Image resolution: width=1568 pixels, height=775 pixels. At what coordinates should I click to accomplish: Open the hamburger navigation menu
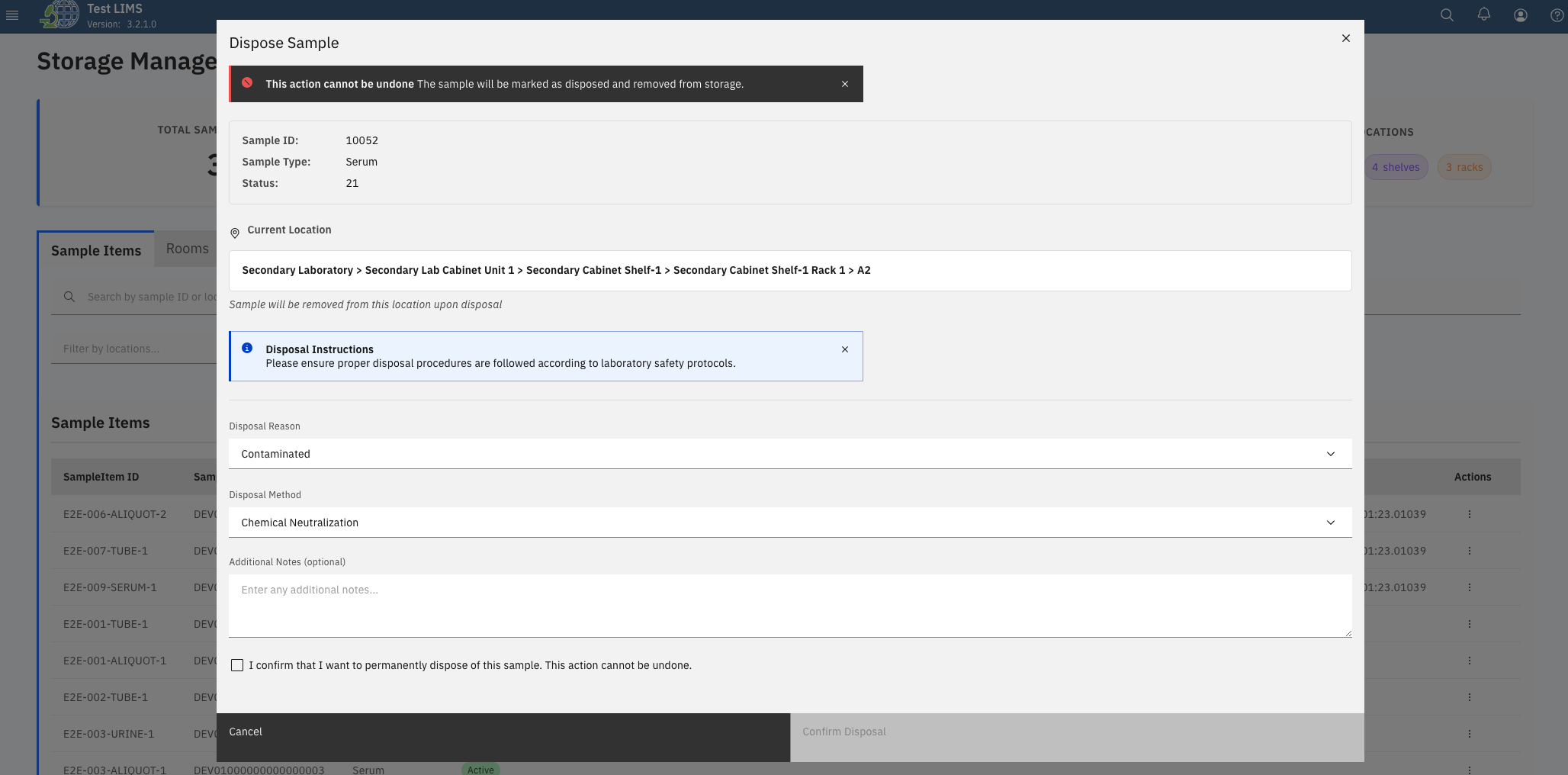(12, 15)
